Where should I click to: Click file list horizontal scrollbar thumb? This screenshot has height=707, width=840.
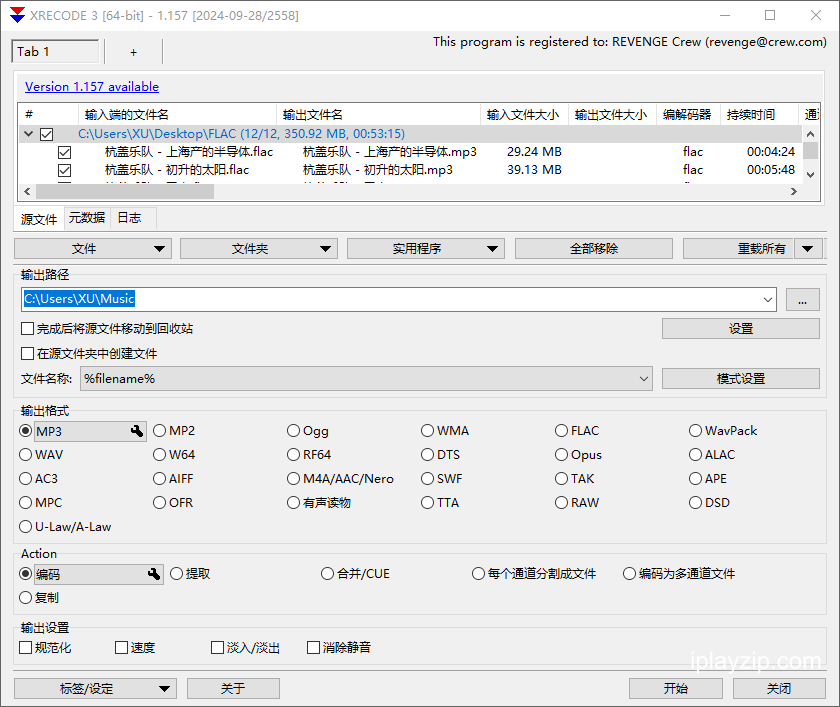(125, 191)
